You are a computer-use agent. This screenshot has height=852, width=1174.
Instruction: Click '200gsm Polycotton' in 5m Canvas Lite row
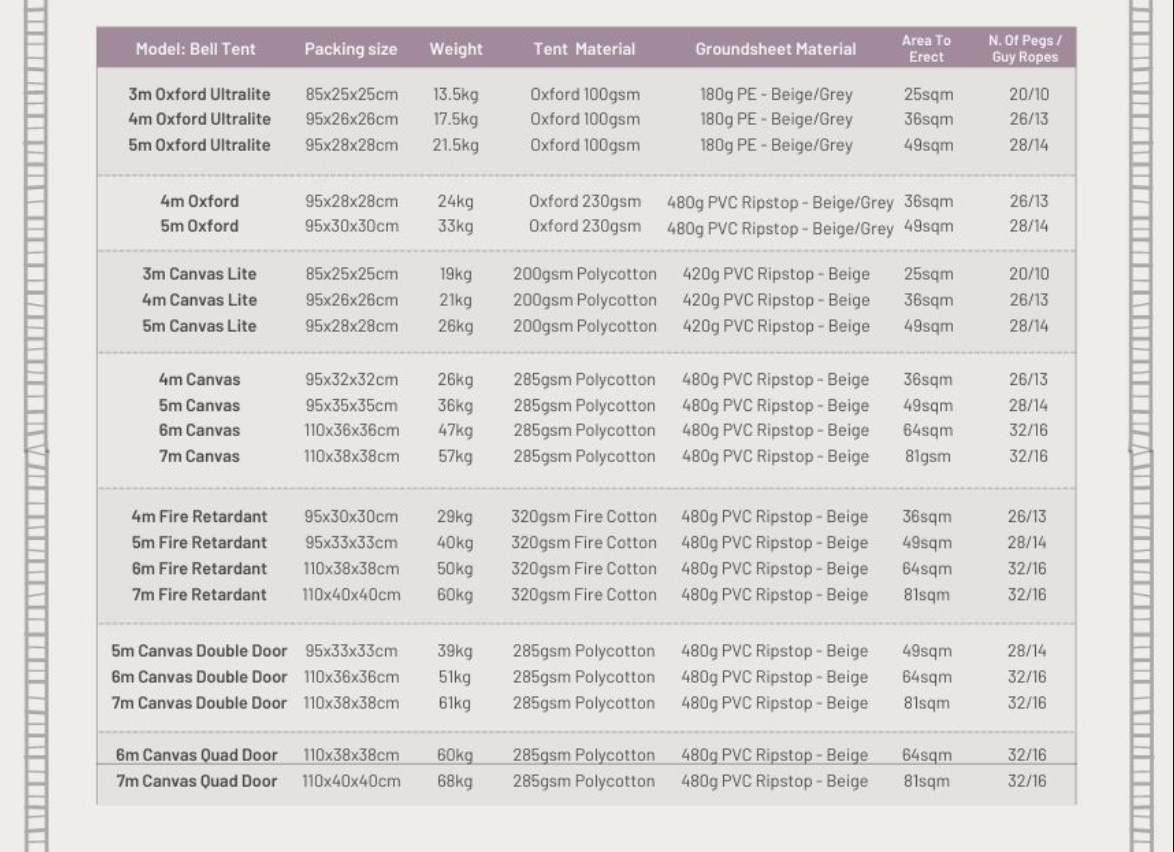tap(584, 326)
